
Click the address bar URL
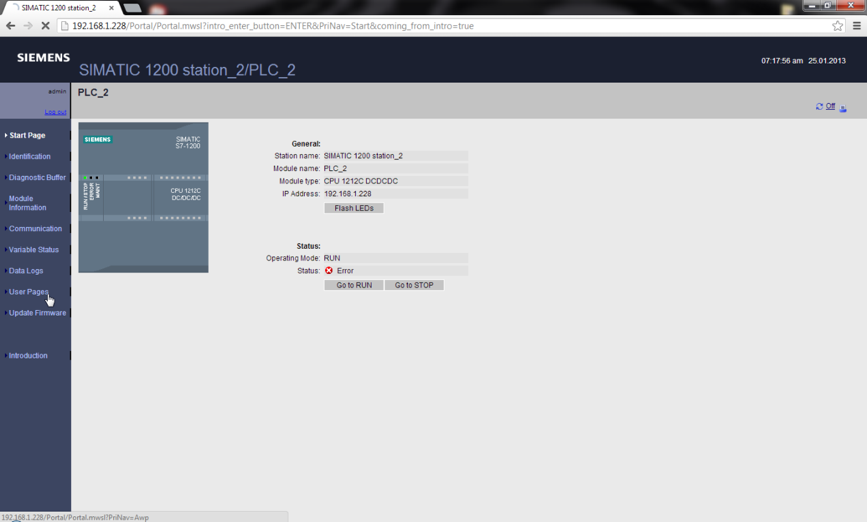click(x=273, y=26)
